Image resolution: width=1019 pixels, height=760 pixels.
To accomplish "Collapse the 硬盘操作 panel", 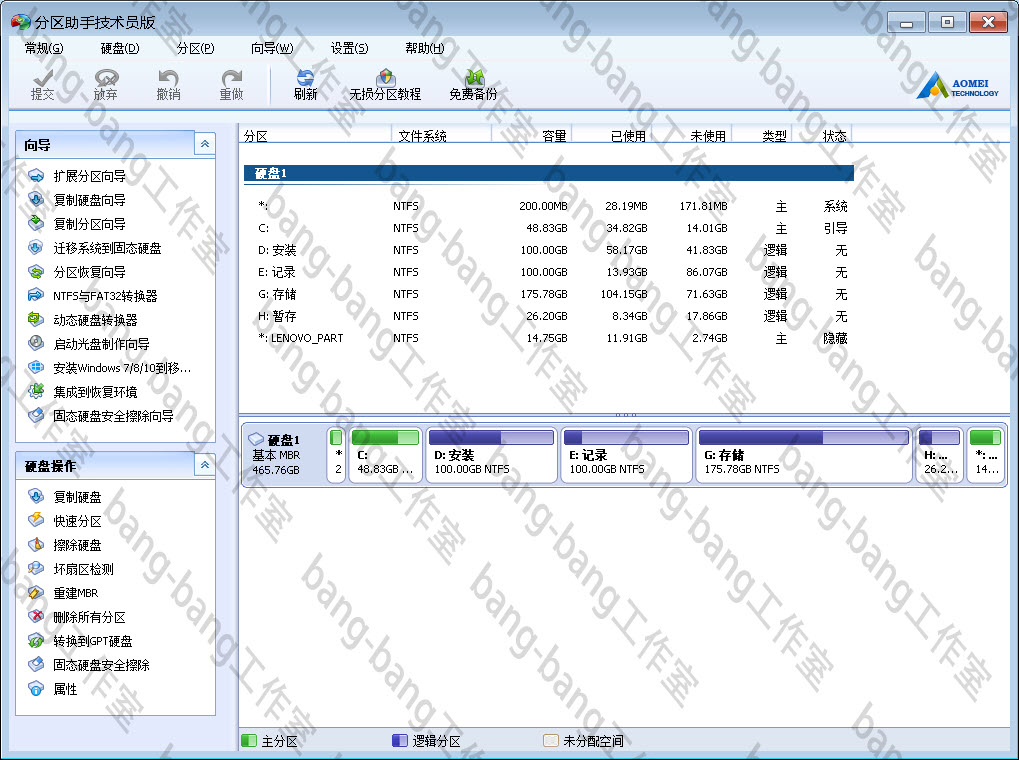I will pos(205,465).
